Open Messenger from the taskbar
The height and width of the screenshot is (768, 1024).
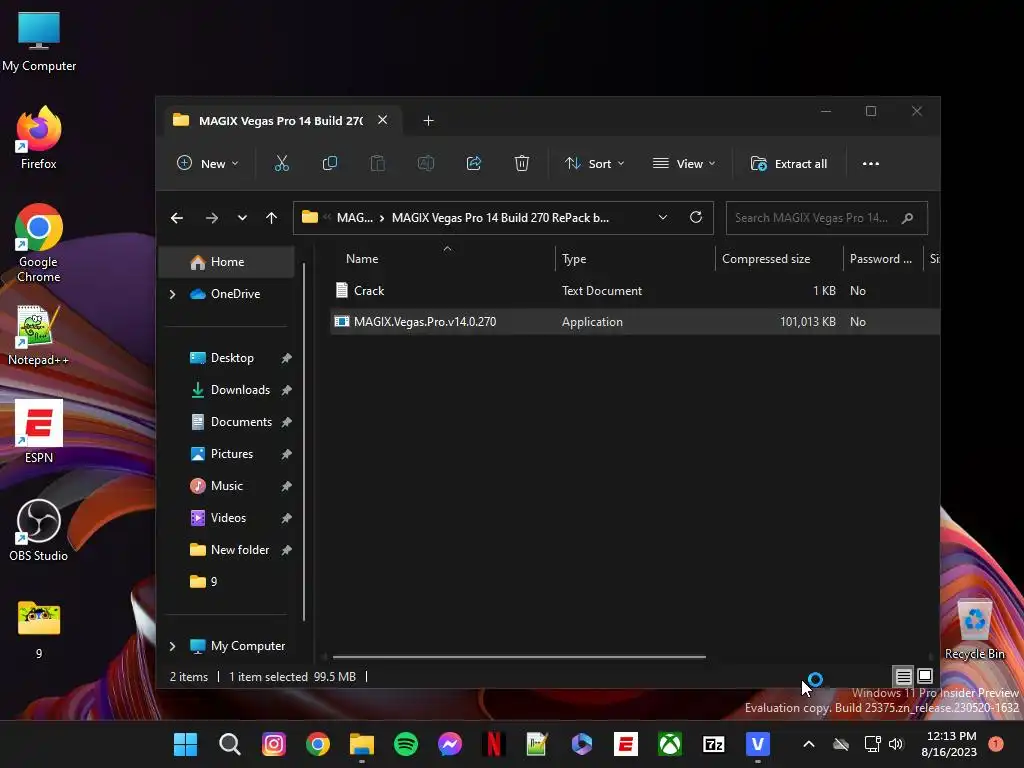(x=449, y=744)
